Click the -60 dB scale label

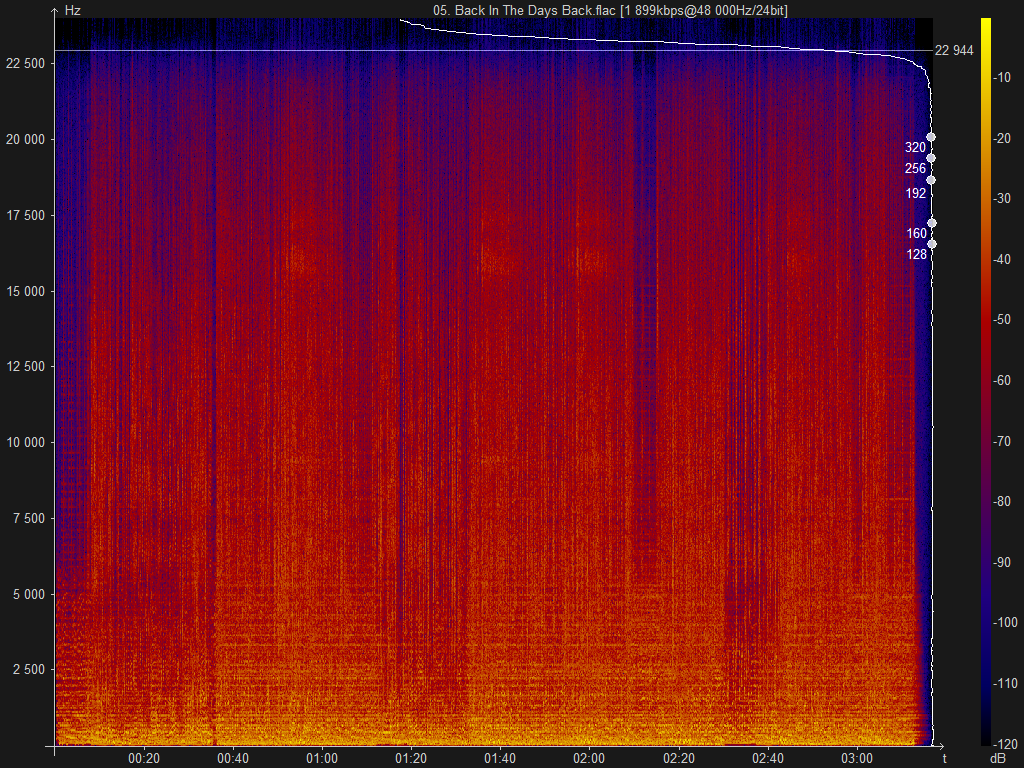pos(1002,380)
